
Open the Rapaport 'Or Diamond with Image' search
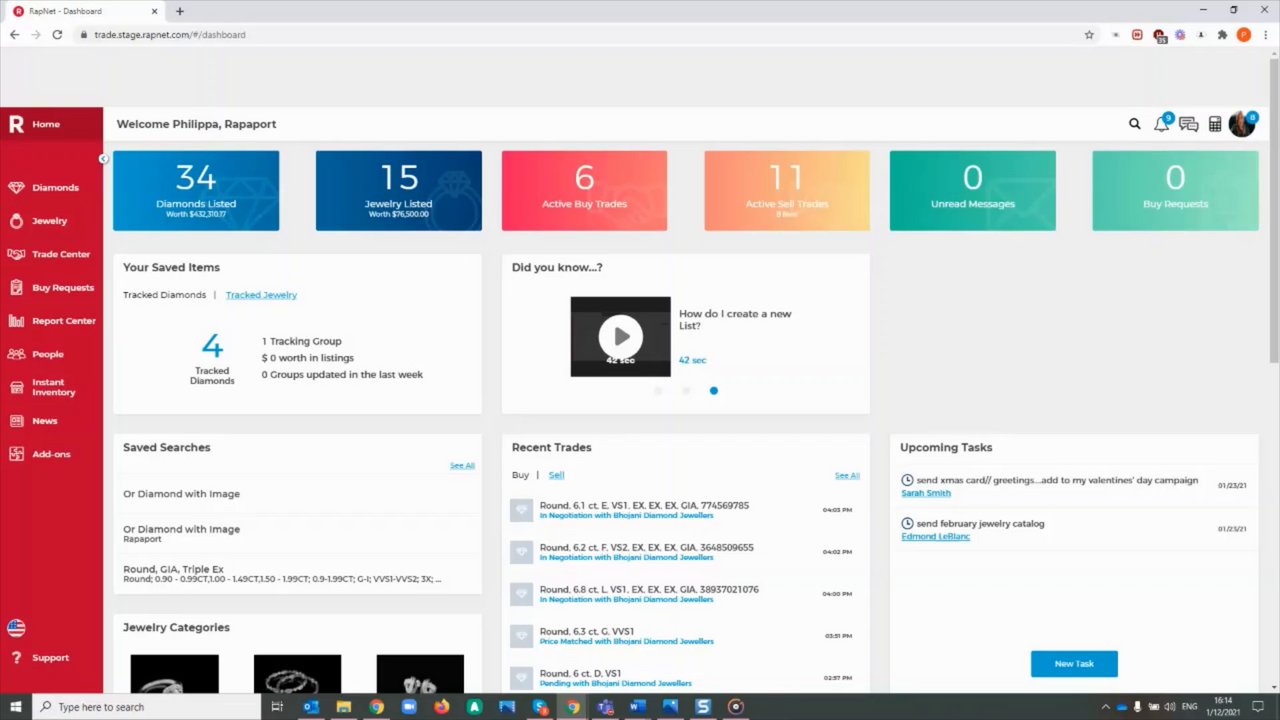[297, 533]
